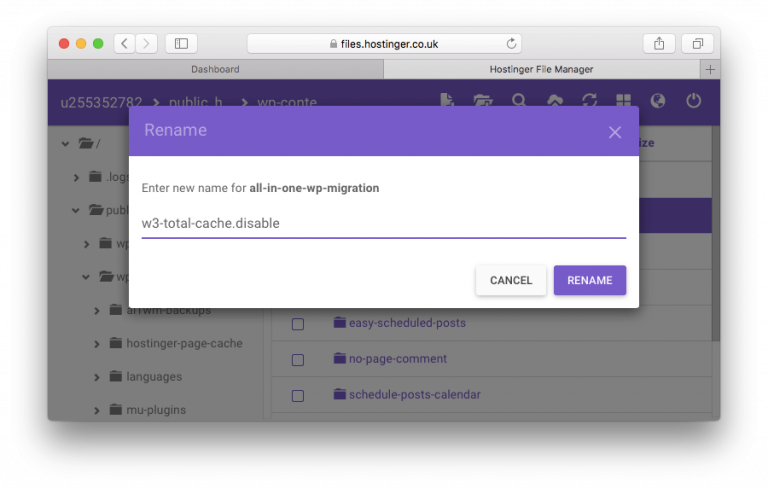Viewport: 768px width, 489px height.
Task: Click the file list vertical scrollbar
Action: pyautogui.click(x=716, y=233)
